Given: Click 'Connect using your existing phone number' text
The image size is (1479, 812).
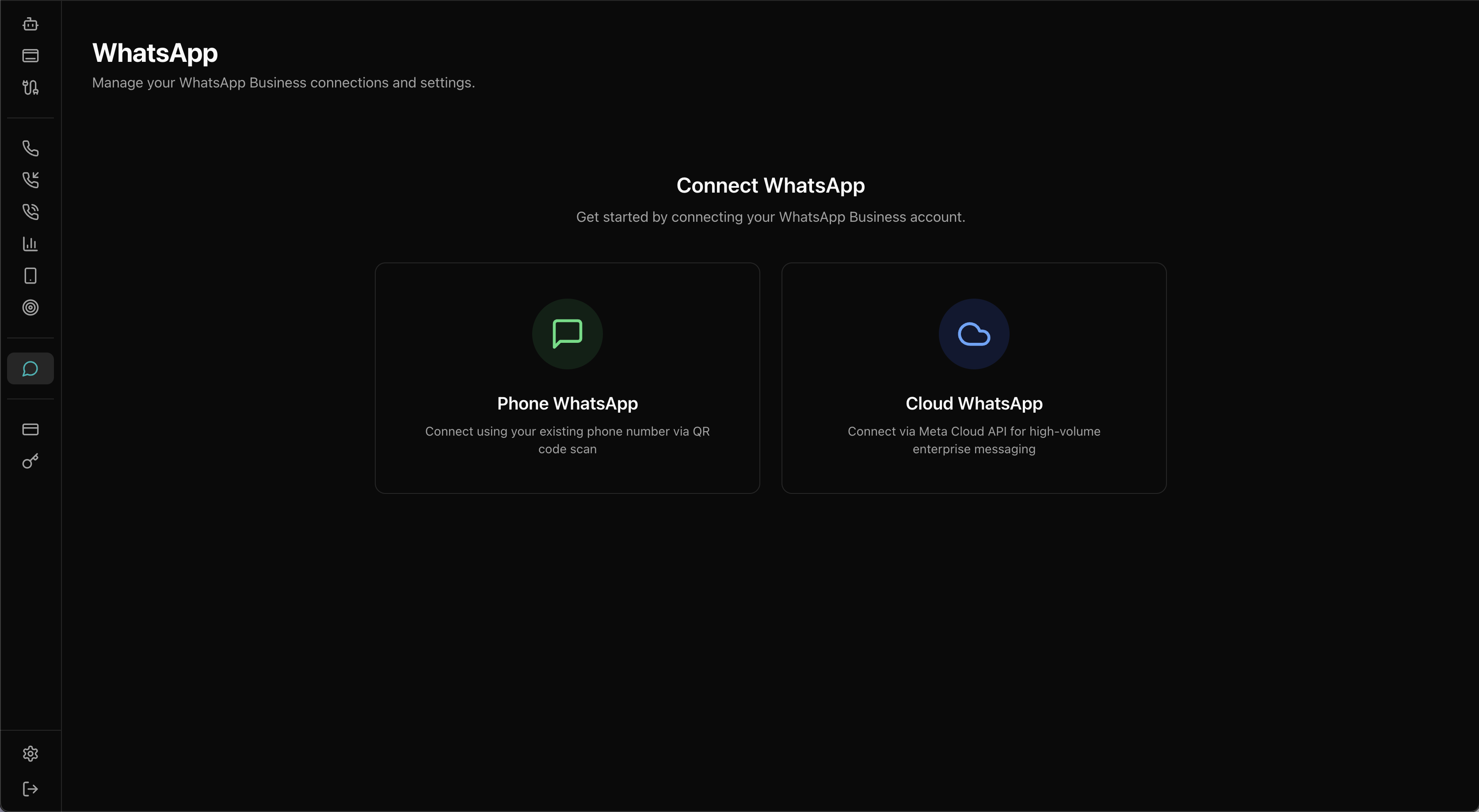Looking at the screenshot, I should pyautogui.click(x=567, y=440).
